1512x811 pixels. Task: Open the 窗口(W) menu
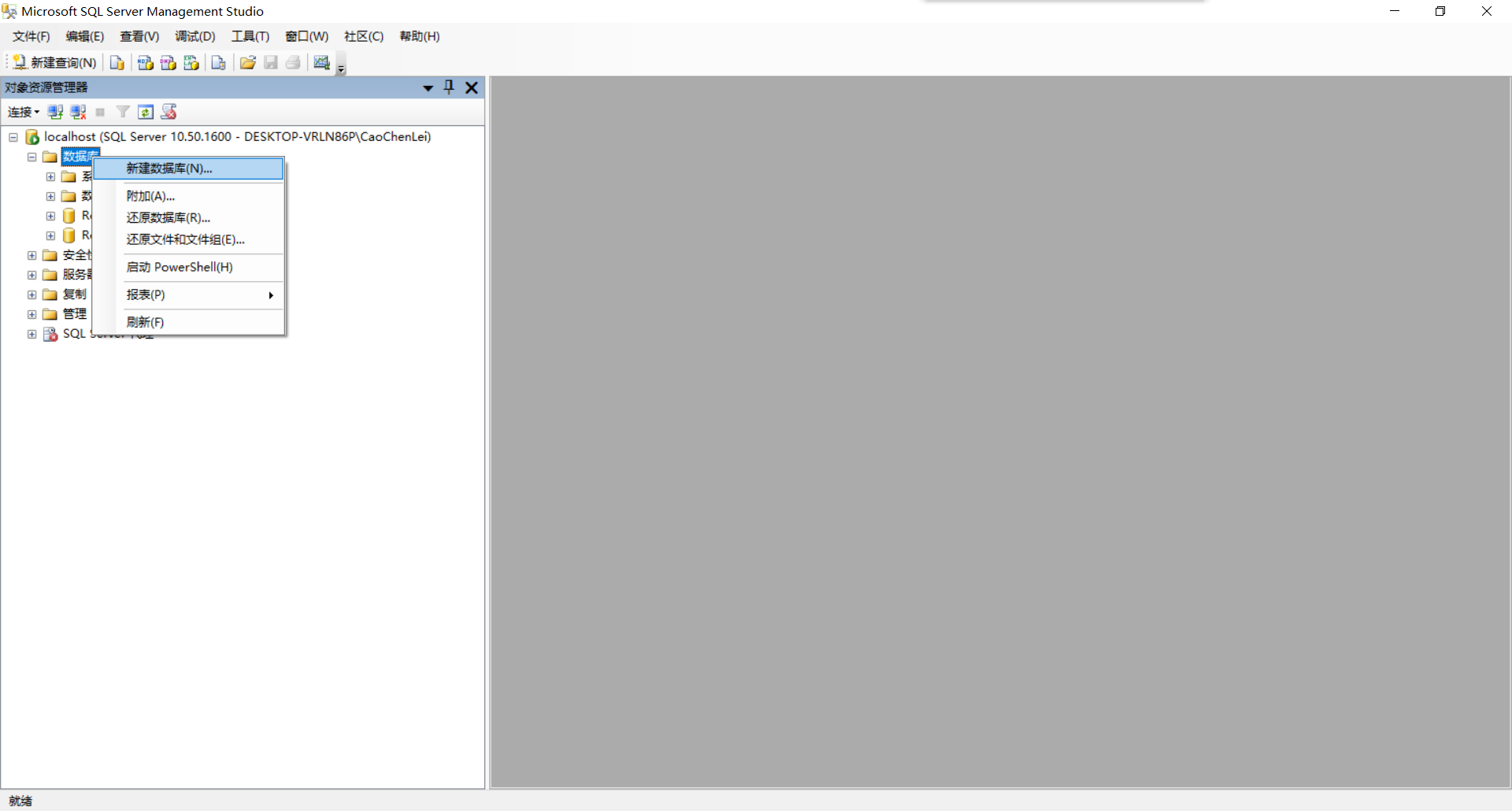306,36
